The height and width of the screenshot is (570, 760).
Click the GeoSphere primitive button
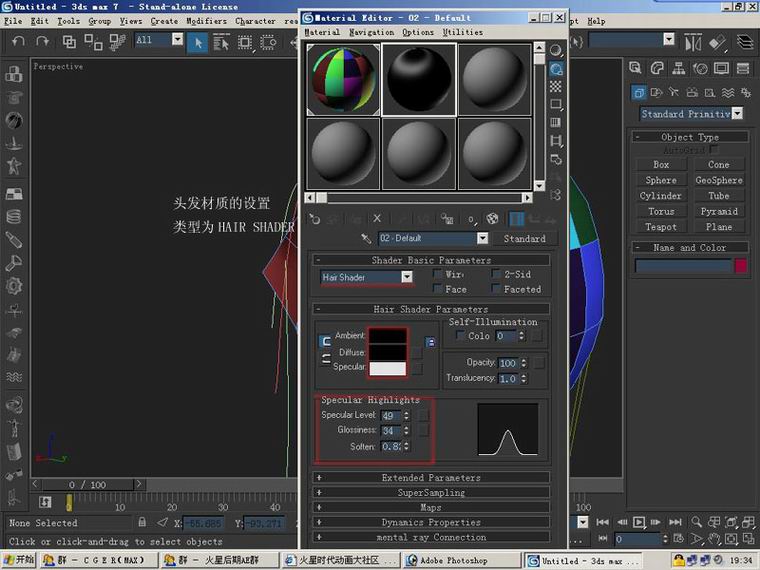coord(719,180)
